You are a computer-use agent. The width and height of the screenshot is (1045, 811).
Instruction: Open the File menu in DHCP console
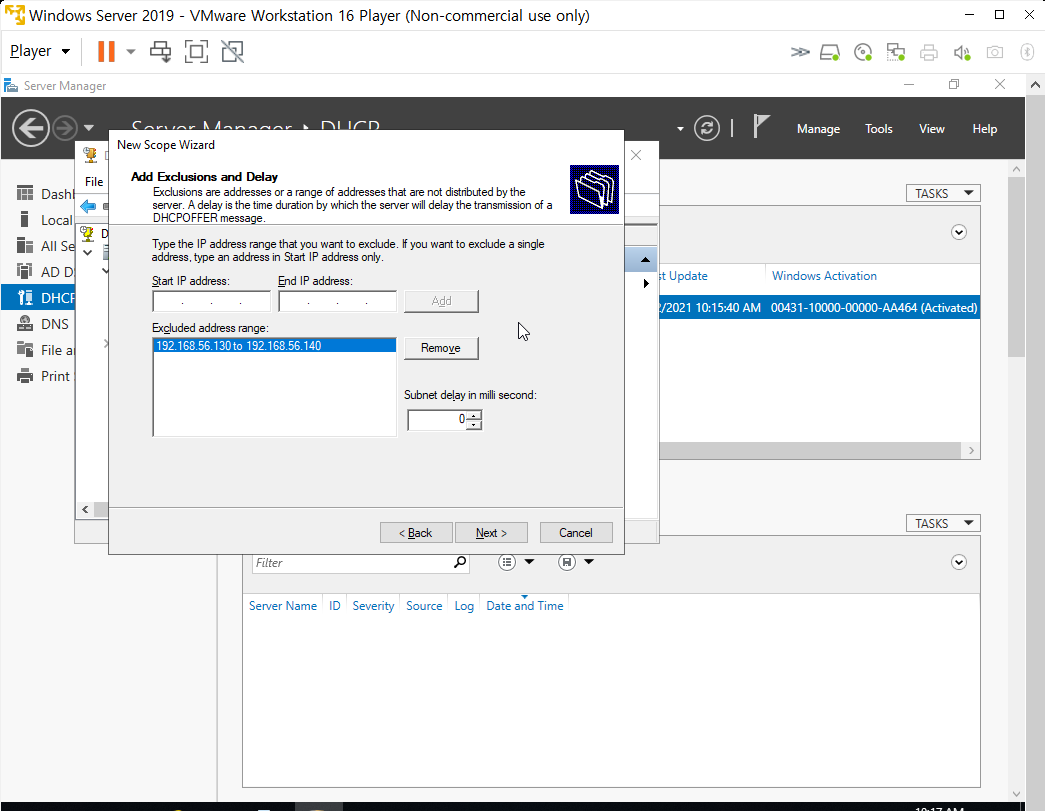pyautogui.click(x=94, y=181)
